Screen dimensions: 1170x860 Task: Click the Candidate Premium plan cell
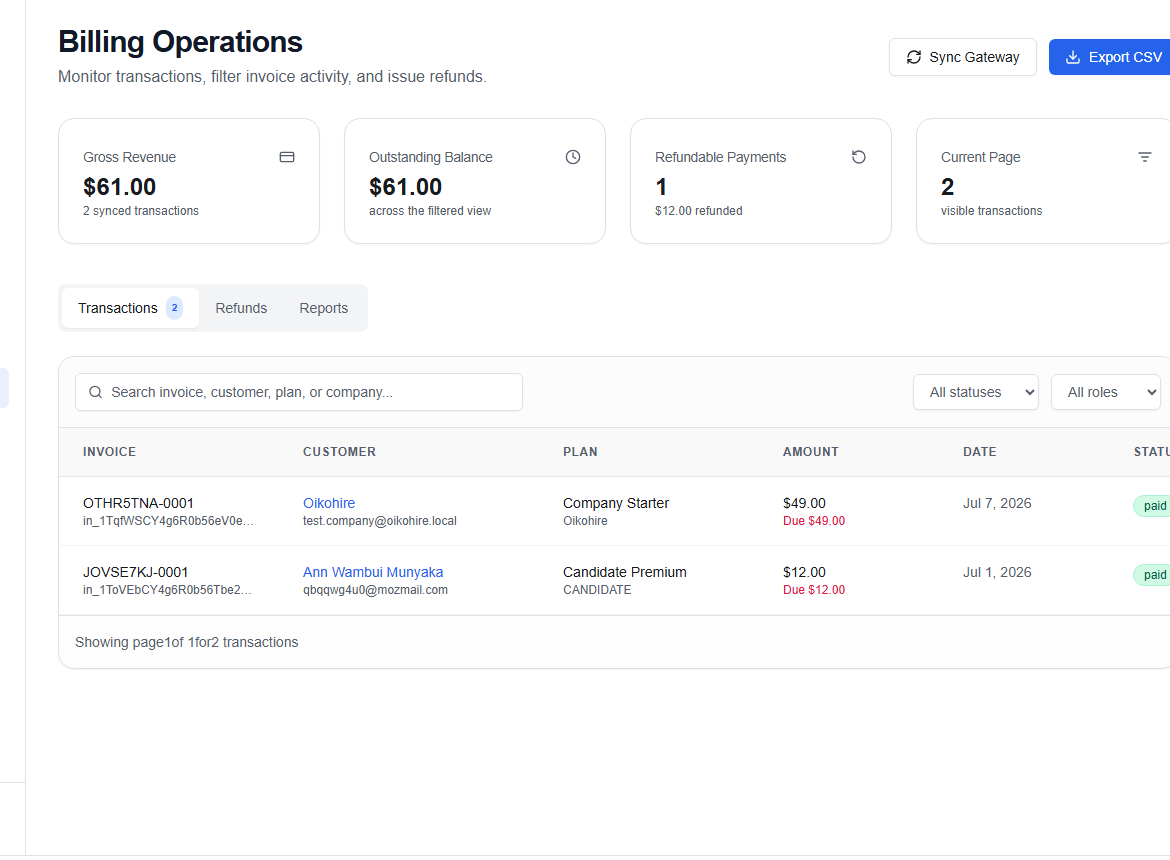pyautogui.click(x=625, y=572)
